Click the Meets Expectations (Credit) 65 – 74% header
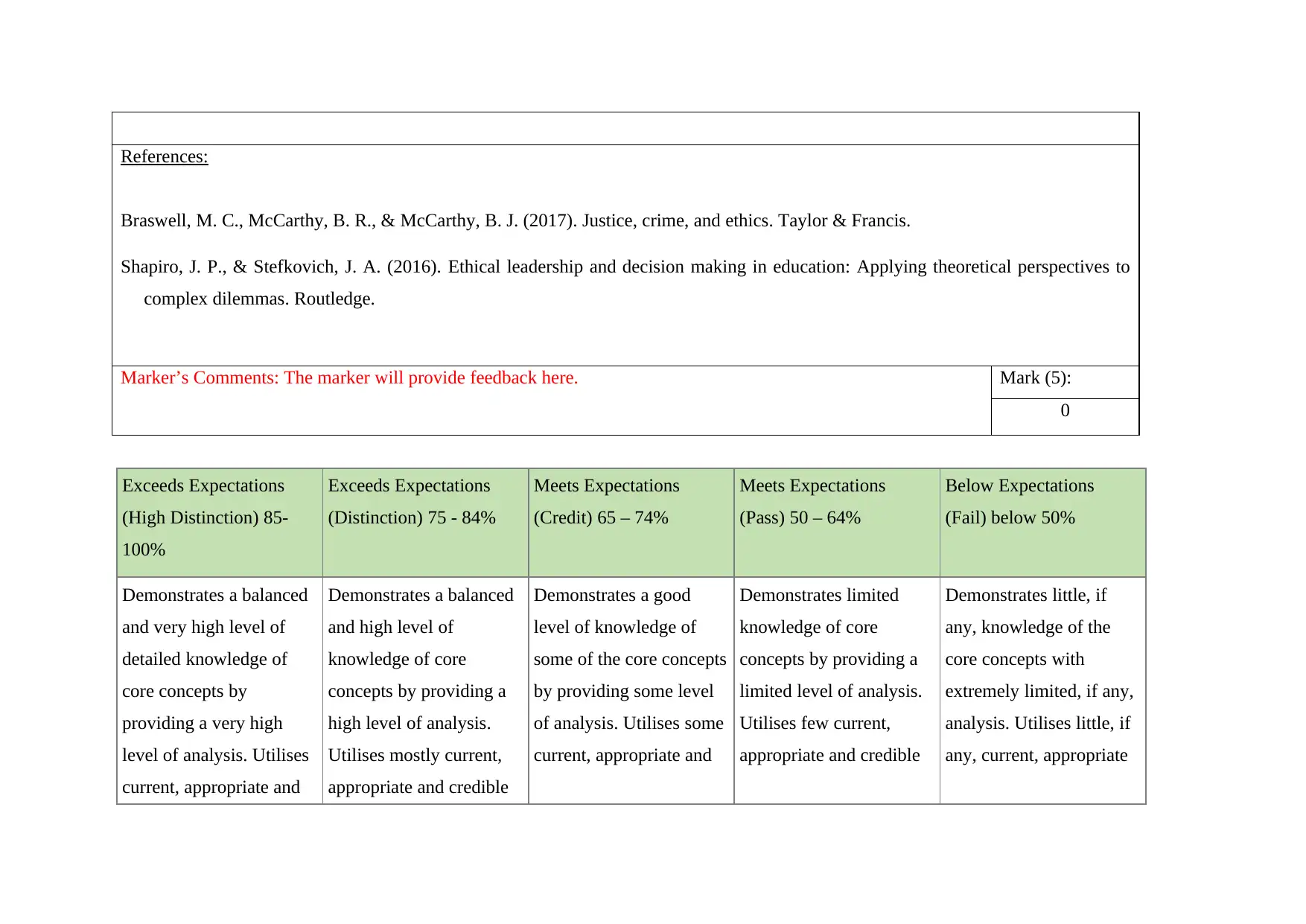 (631, 523)
